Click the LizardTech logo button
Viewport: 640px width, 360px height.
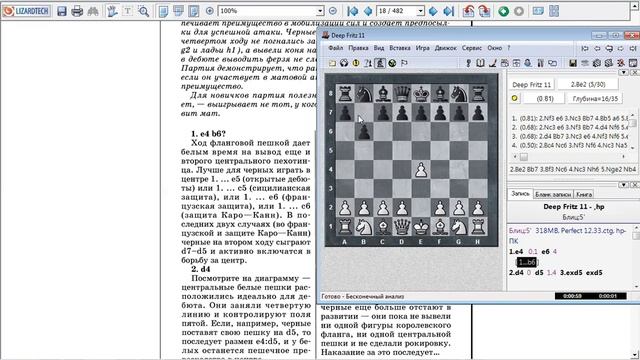[26, 11]
